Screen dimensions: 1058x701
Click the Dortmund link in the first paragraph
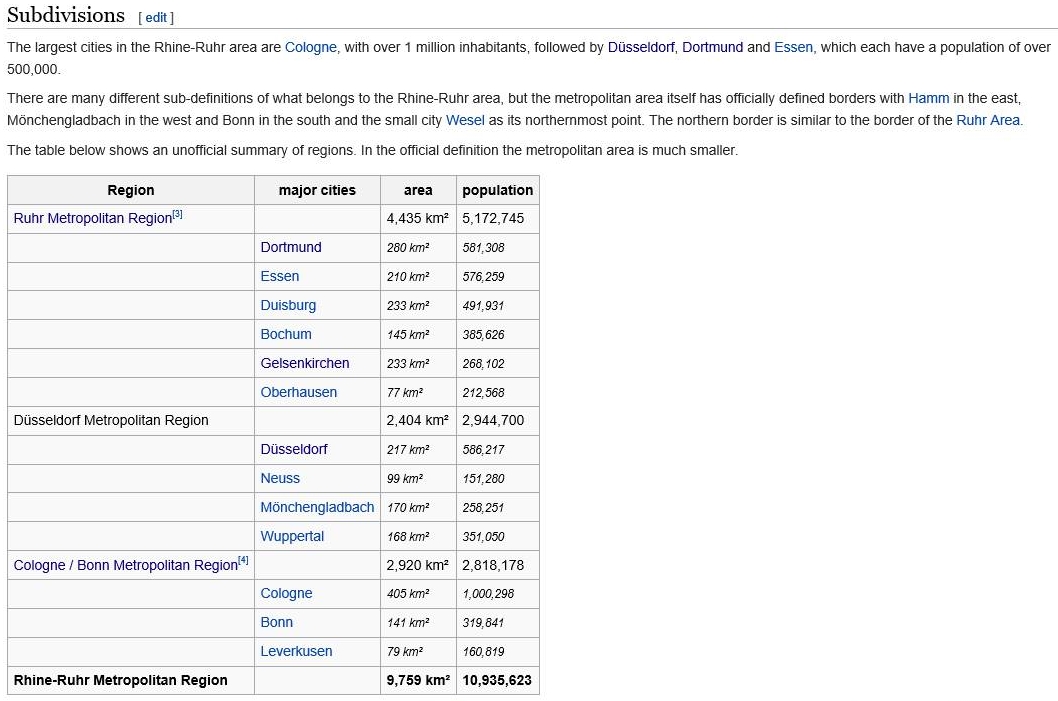pos(712,47)
